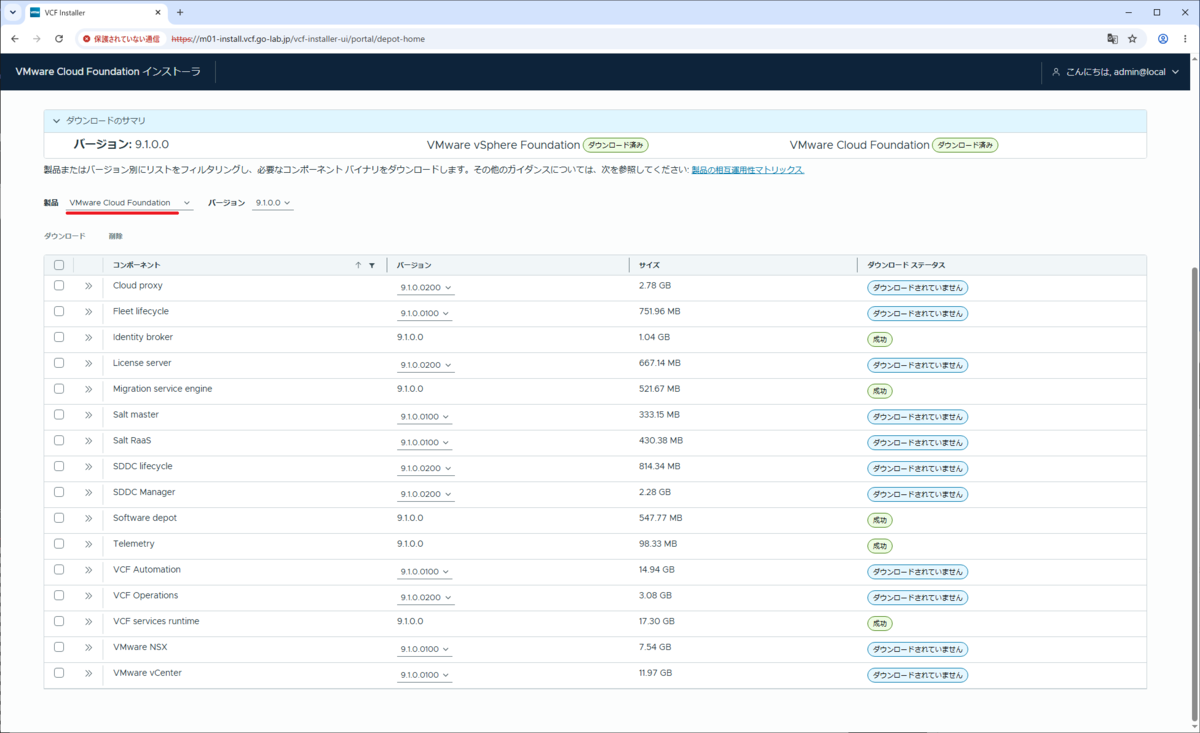Check the VMware NSX checkbox
The image size is (1200, 733).
point(59,648)
